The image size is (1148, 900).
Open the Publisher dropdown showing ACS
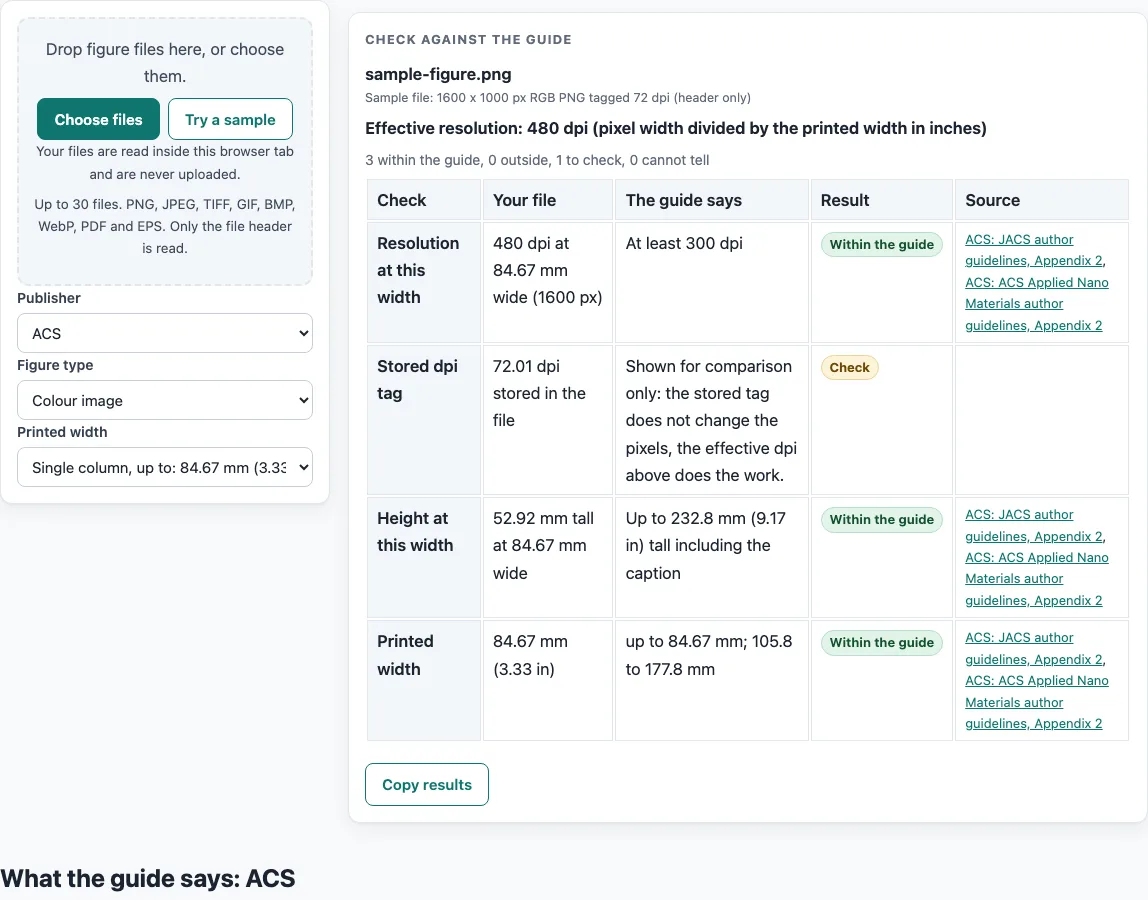click(x=165, y=333)
